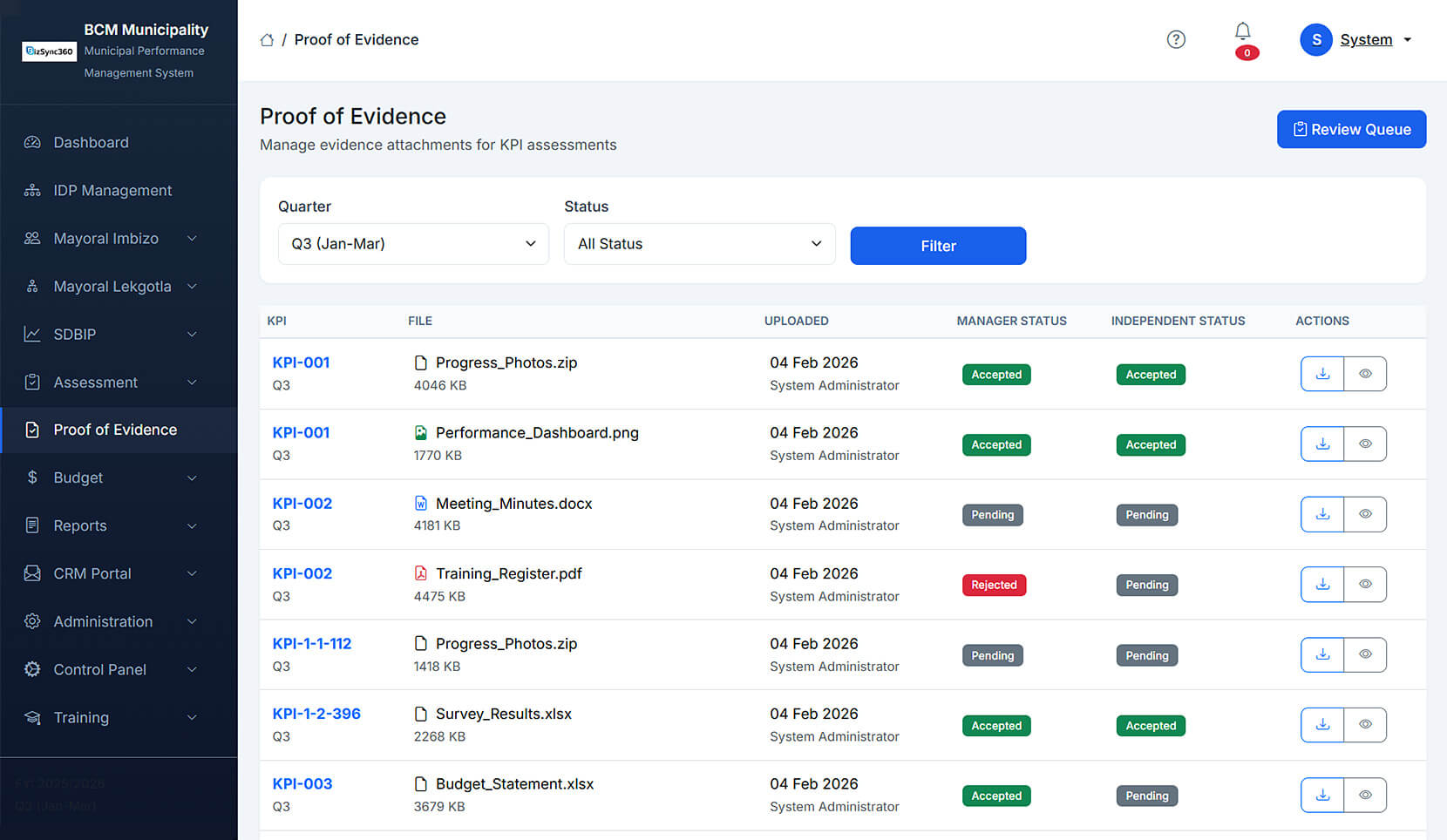Click the Review Queue button

point(1350,129)
